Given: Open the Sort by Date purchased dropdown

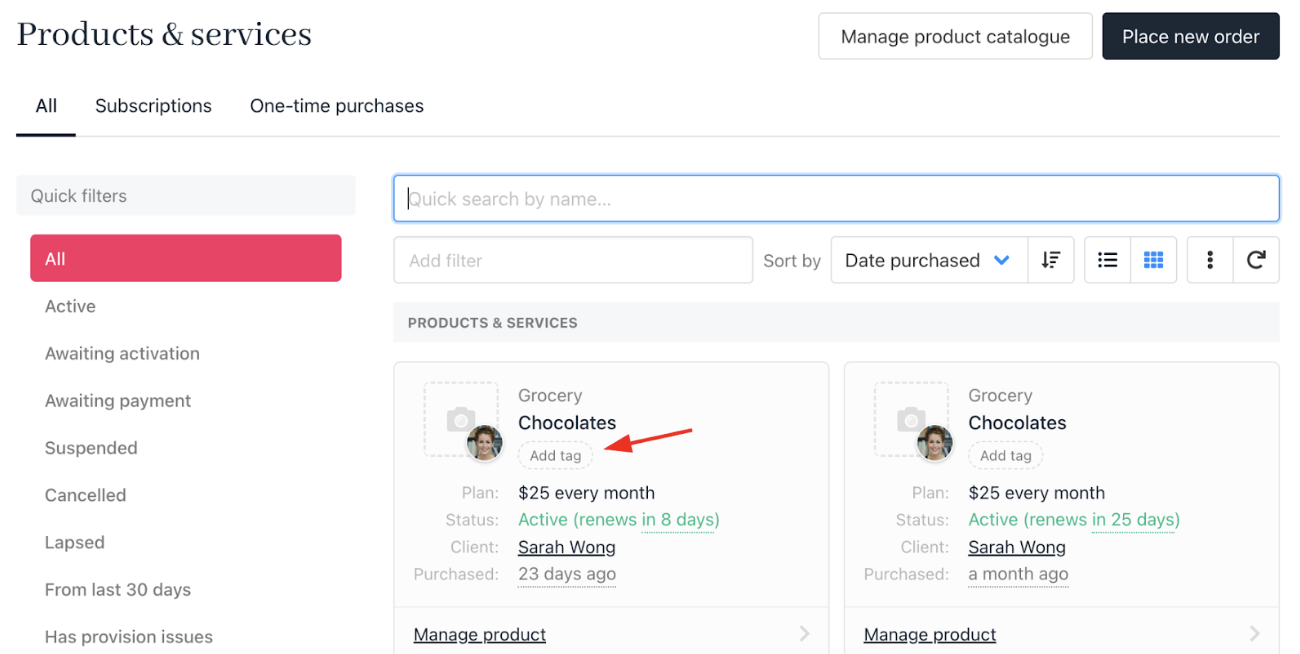Looking at the screenshot, I should (928, 260).
